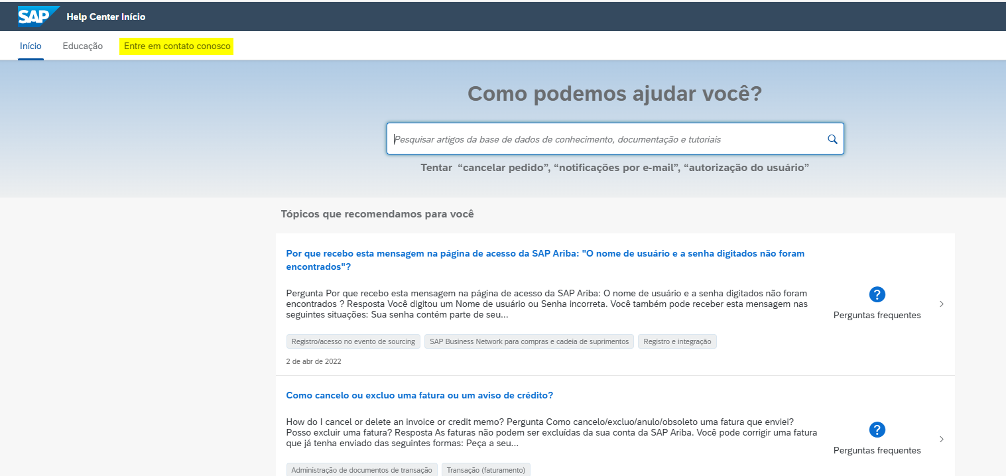The image size is (1006, 476).
Task: Click the search magnifier icon
Action: pos(832,139)
